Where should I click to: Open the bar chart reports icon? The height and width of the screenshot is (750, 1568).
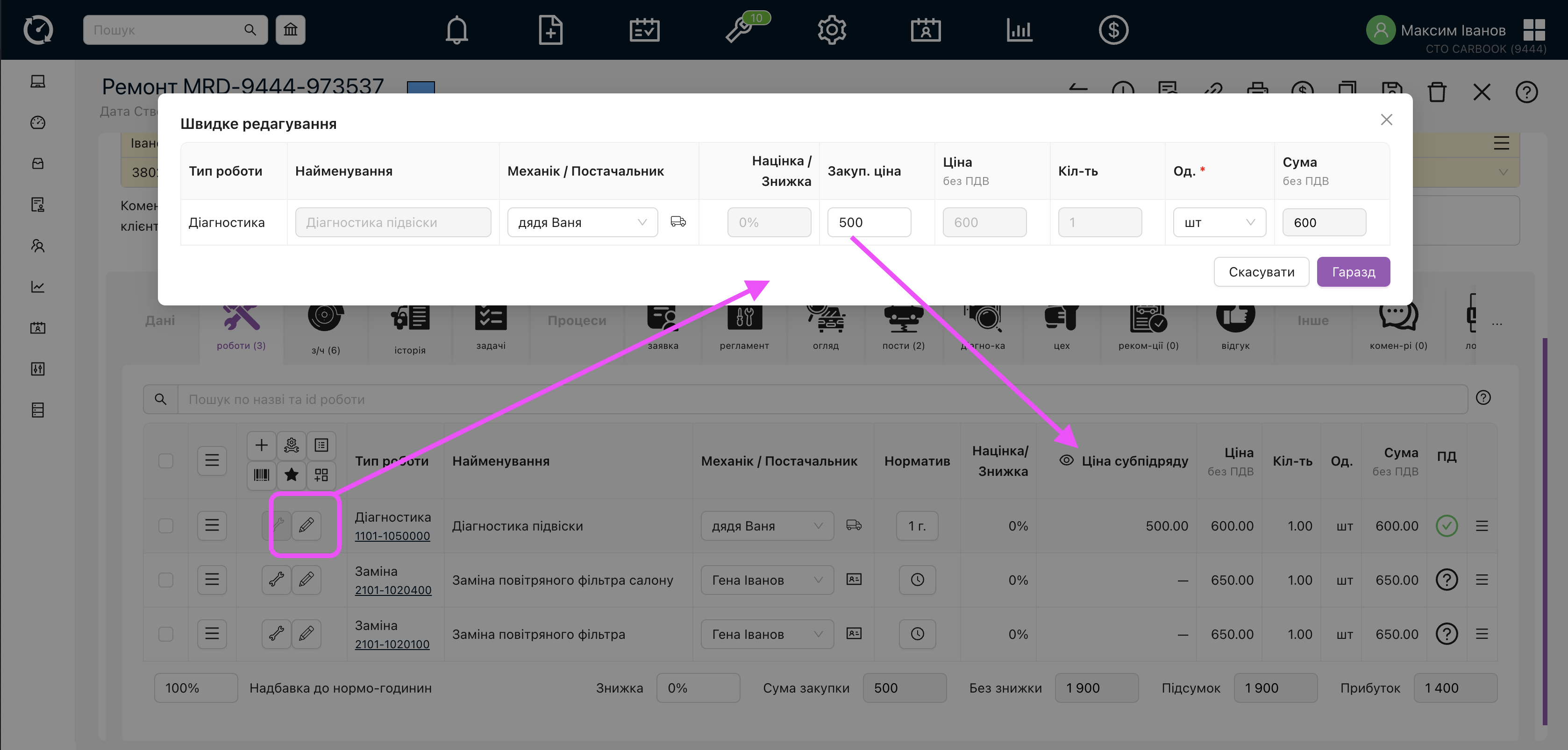click(x=1019, y=30)
